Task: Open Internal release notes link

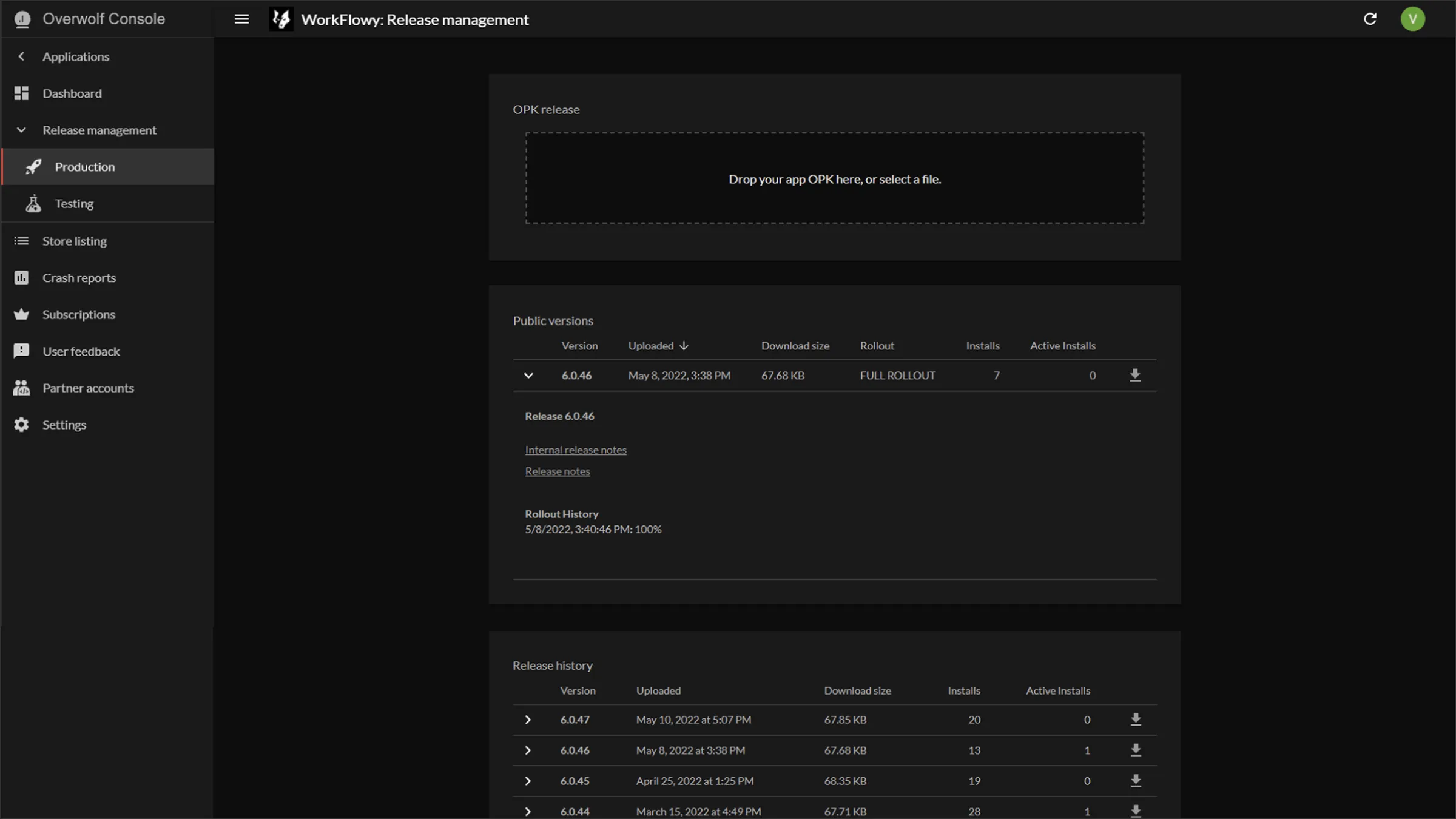Action: click(x=576, y=450)
